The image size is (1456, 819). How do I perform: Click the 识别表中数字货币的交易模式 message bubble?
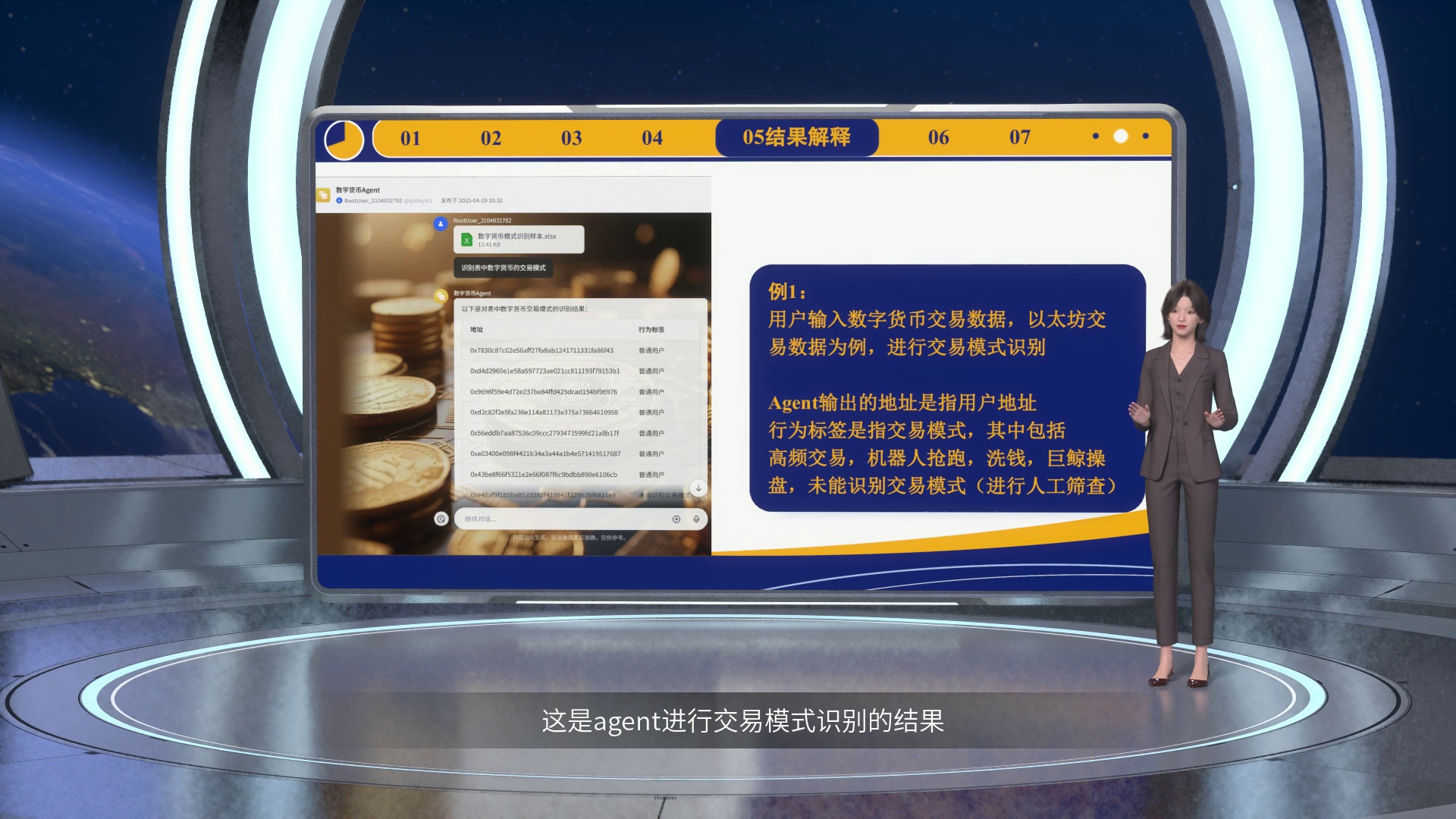coord(504,268)
